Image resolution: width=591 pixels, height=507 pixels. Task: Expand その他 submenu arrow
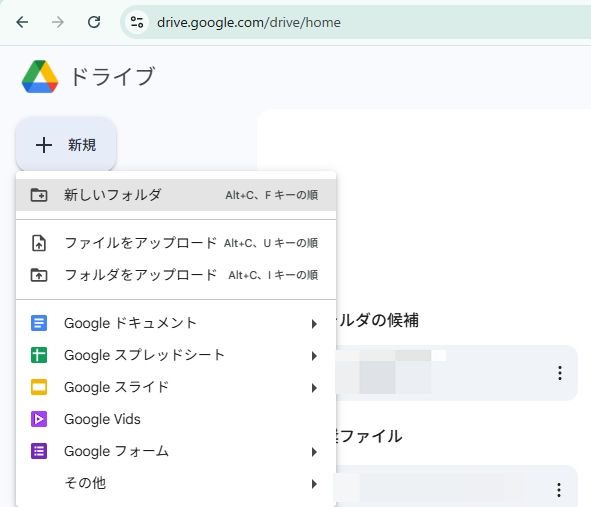314,484
